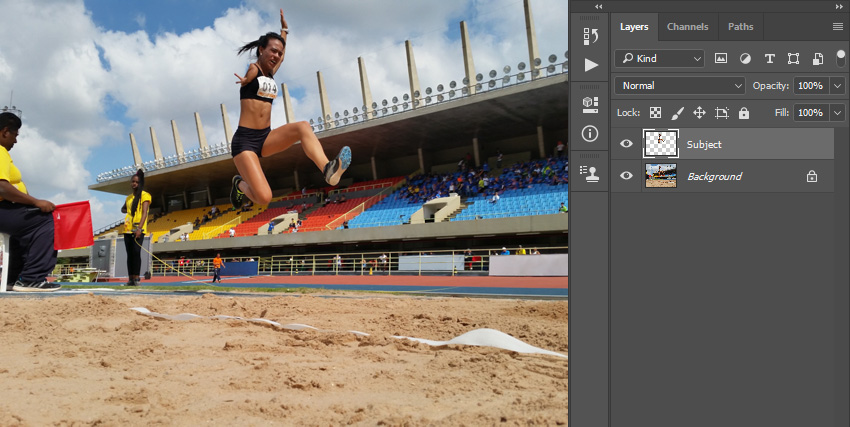Screen dimensions: 850x427
Task: Open the Info panel icon
Action: 590,133
